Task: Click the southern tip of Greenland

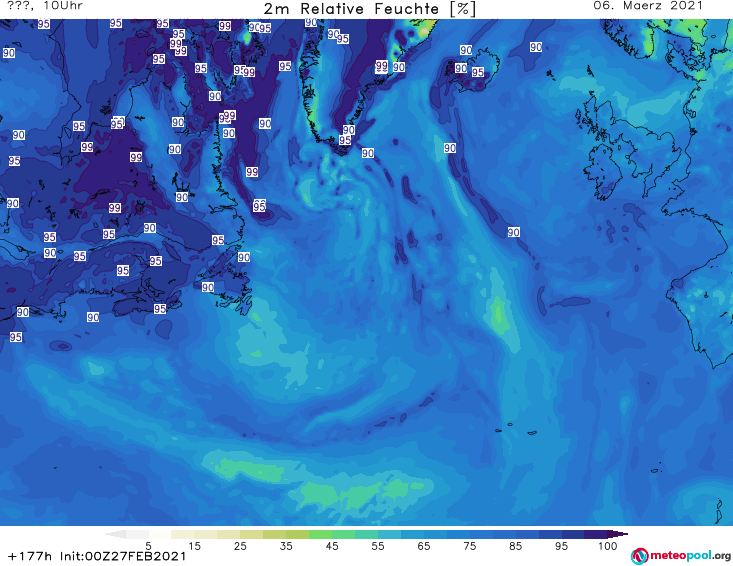Action: 344,150
